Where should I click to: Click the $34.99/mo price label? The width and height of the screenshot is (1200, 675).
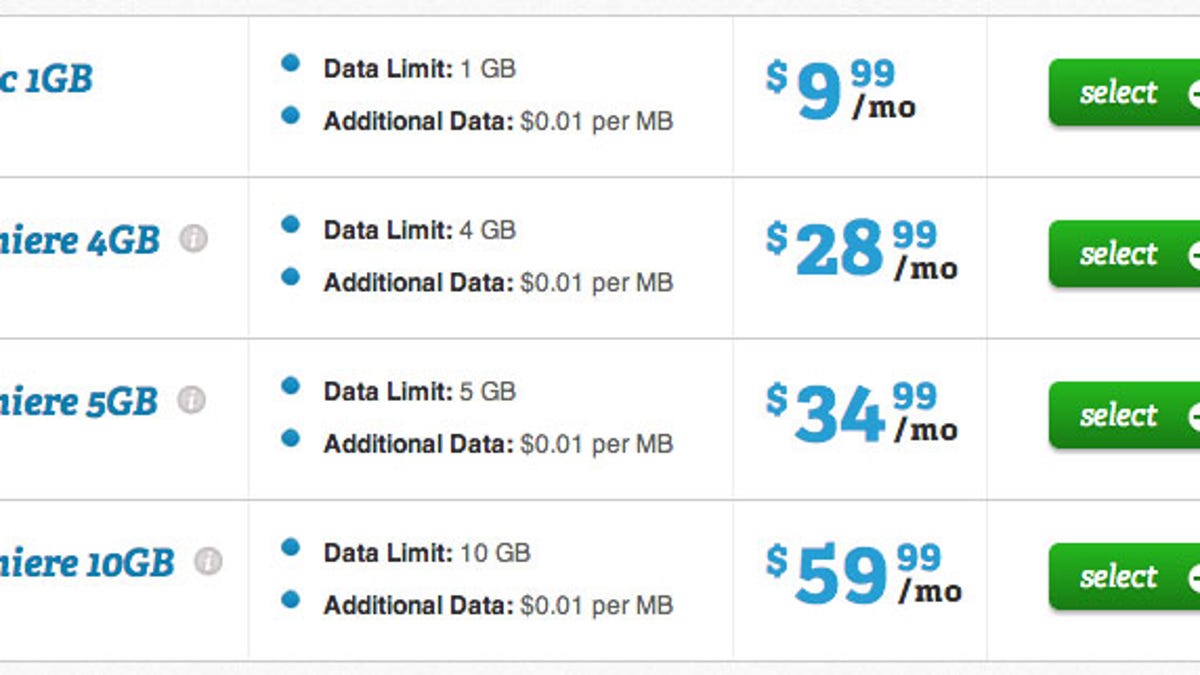point(862,413)
